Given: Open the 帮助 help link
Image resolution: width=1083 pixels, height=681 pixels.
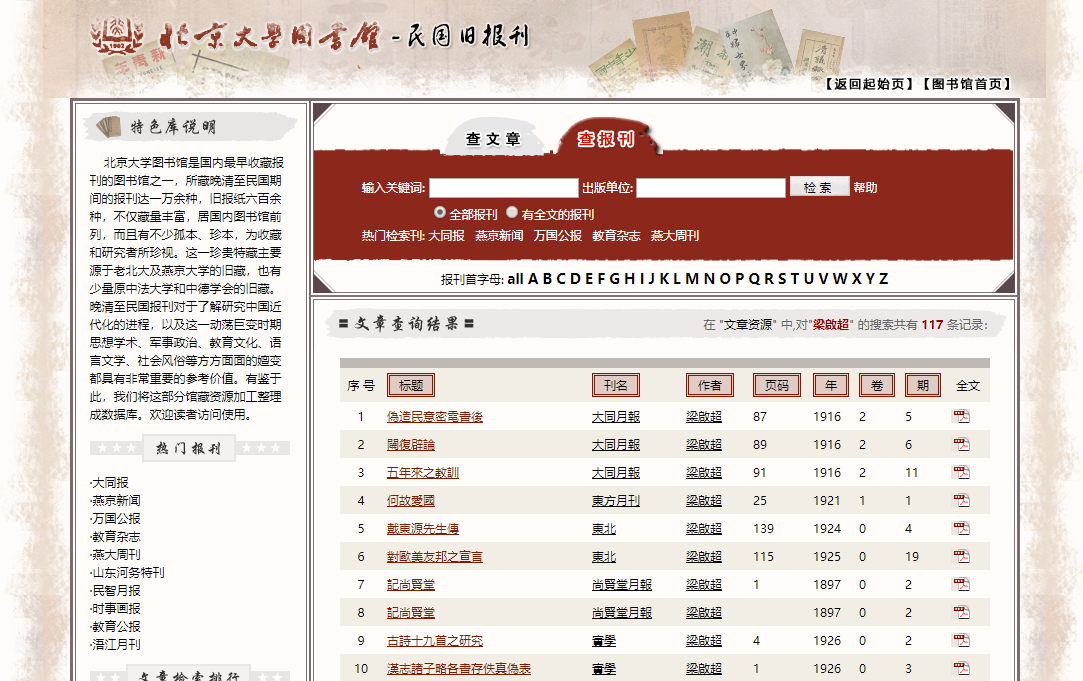Looking at the screenshot, I should coord(865,188).
